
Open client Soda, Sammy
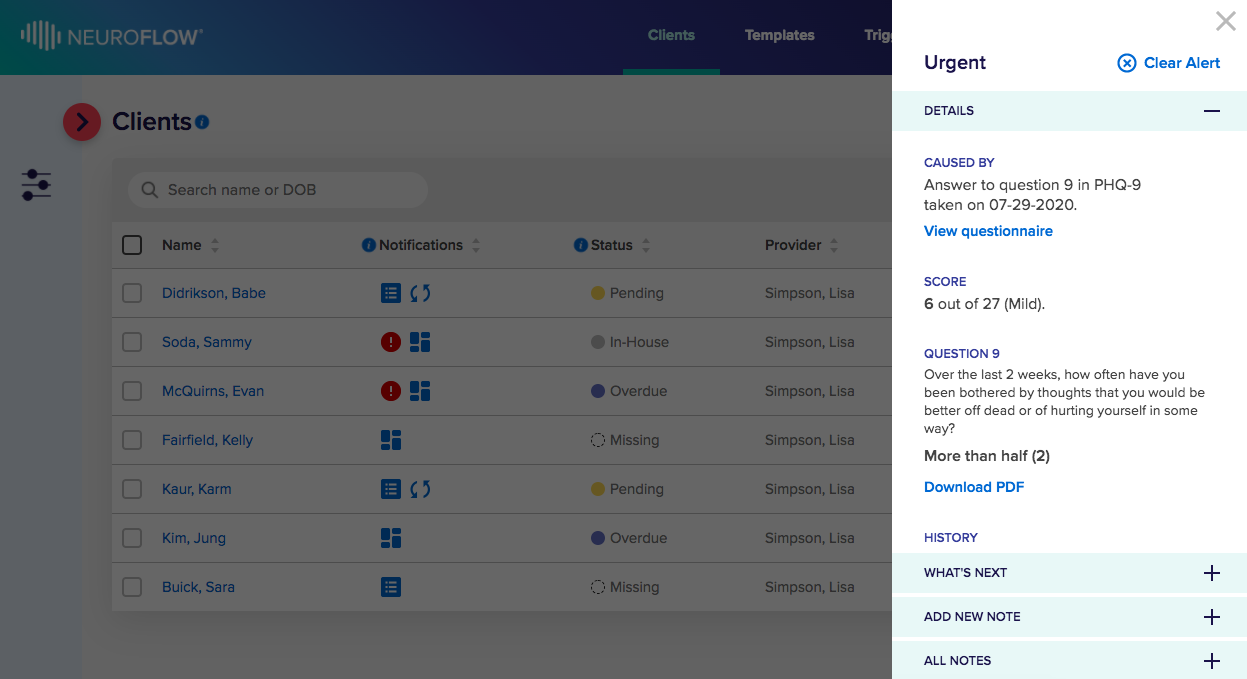[x=207, y=342]
